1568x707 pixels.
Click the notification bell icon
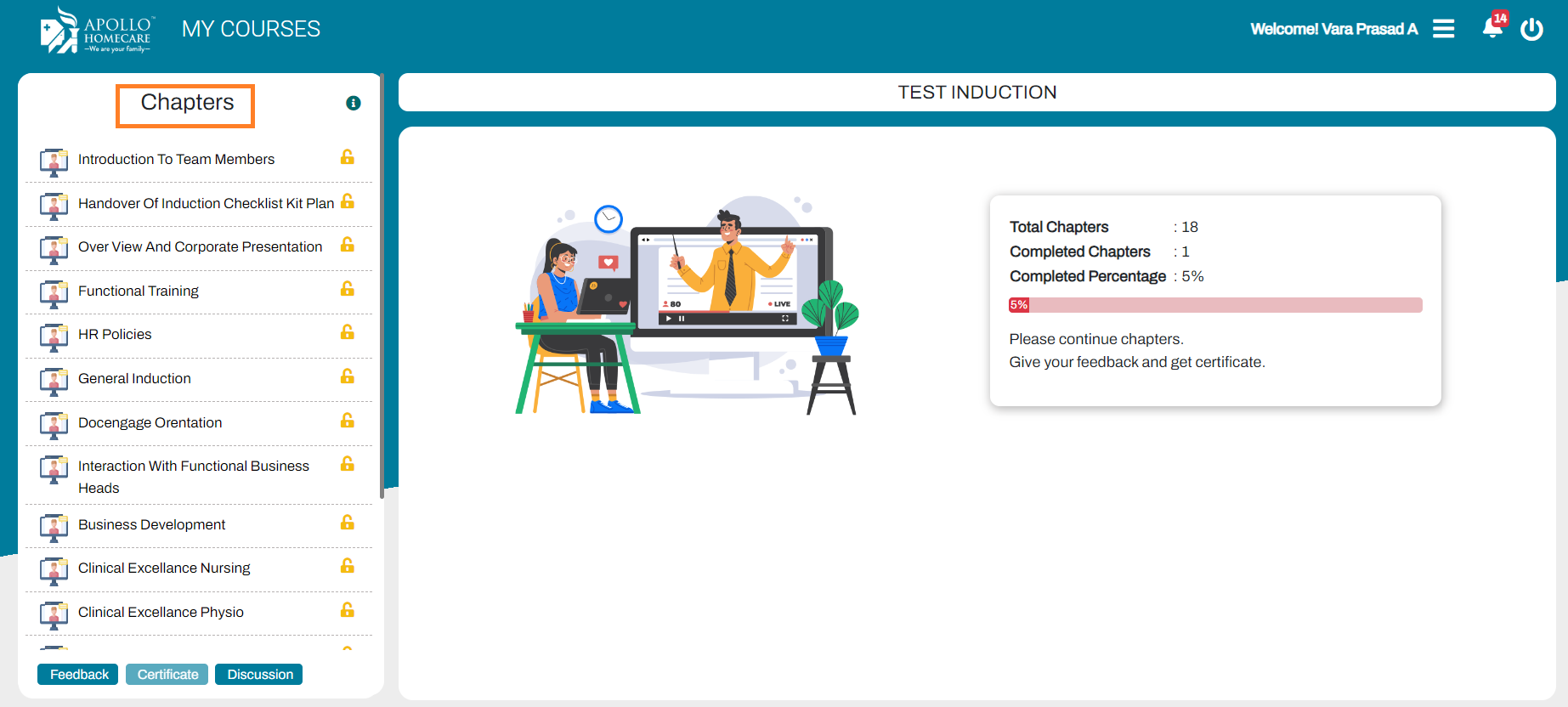click(1492, 29)
